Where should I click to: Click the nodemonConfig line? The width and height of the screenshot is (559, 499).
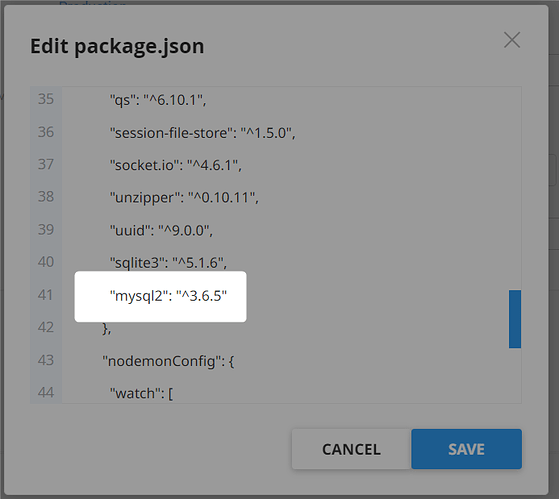pyautogui.click(x=168, y=361)
